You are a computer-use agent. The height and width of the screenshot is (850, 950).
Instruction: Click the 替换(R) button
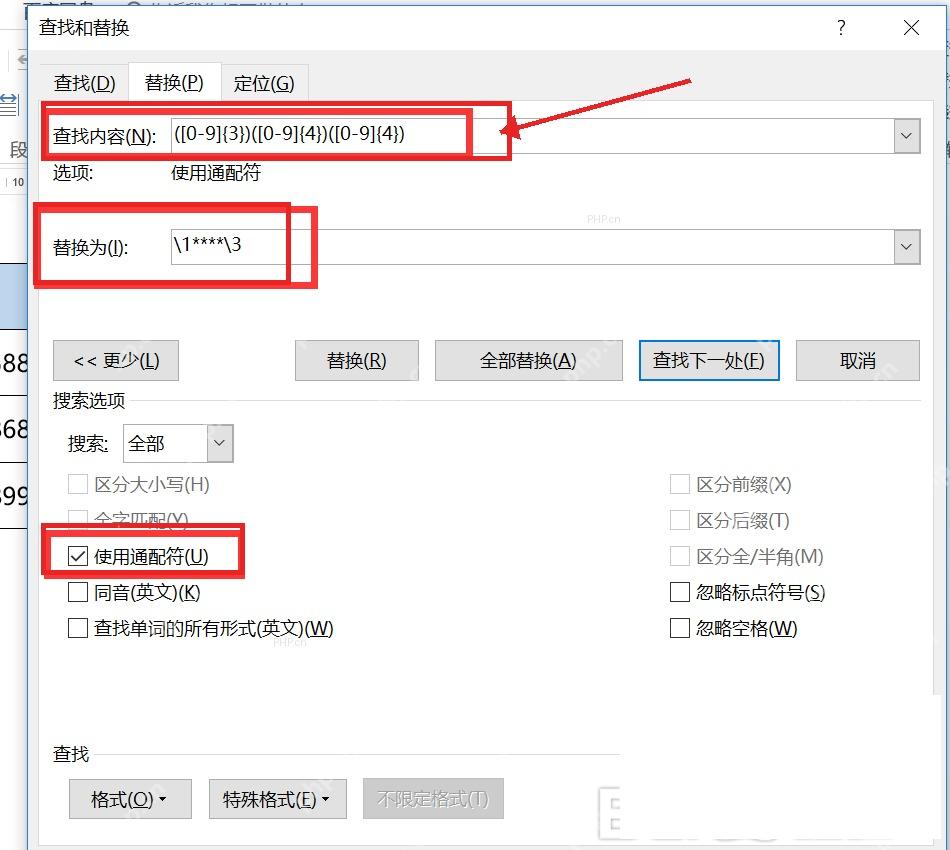click(357, 360)
